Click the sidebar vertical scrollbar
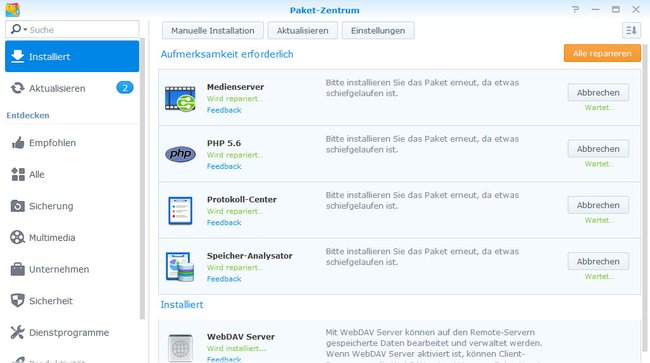Viewport: 650px width, 363px height. pyautogui.click(x=143, y=178)
